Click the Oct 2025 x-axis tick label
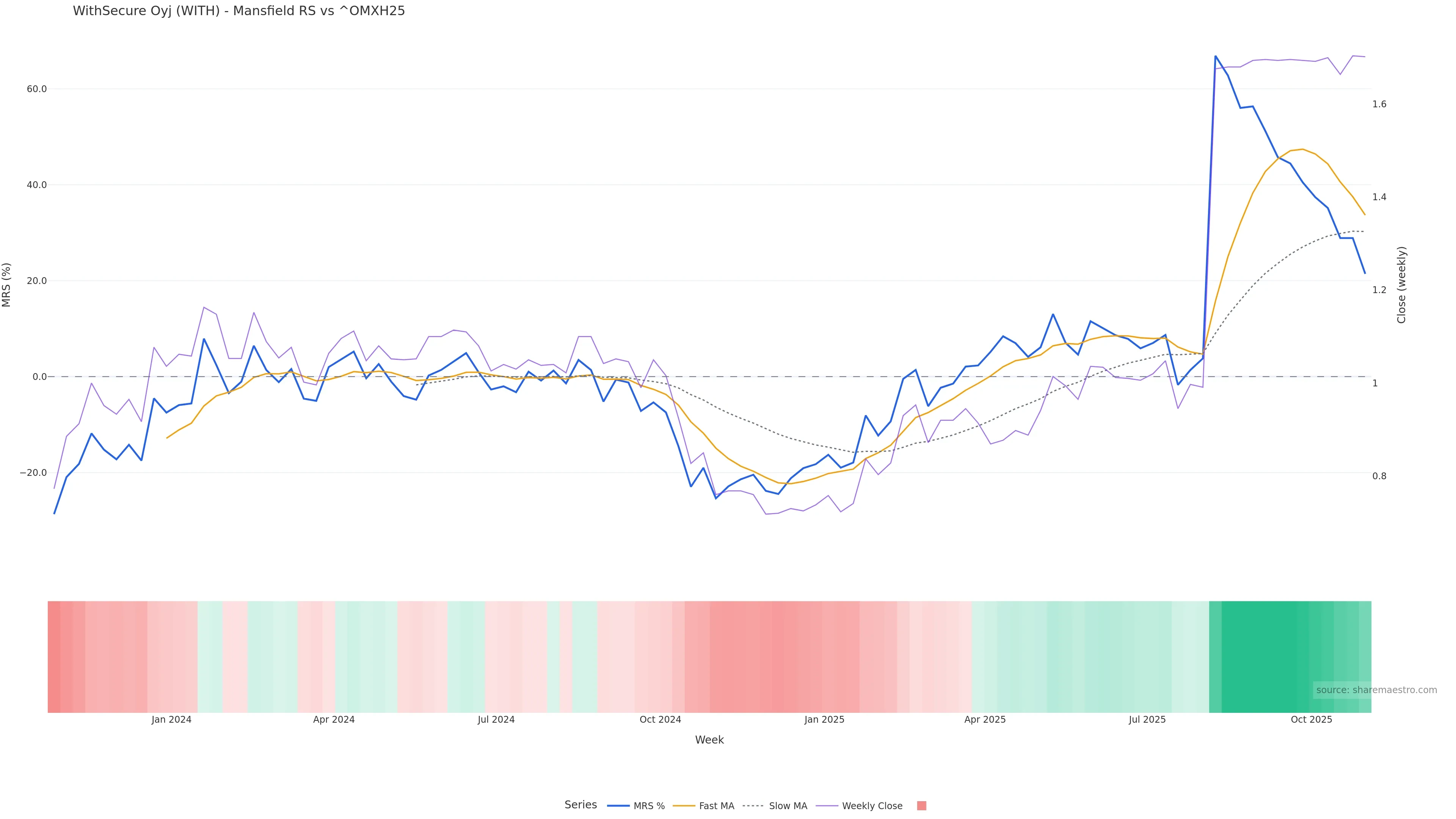 pyautogui.click(x=1311, y=720)
